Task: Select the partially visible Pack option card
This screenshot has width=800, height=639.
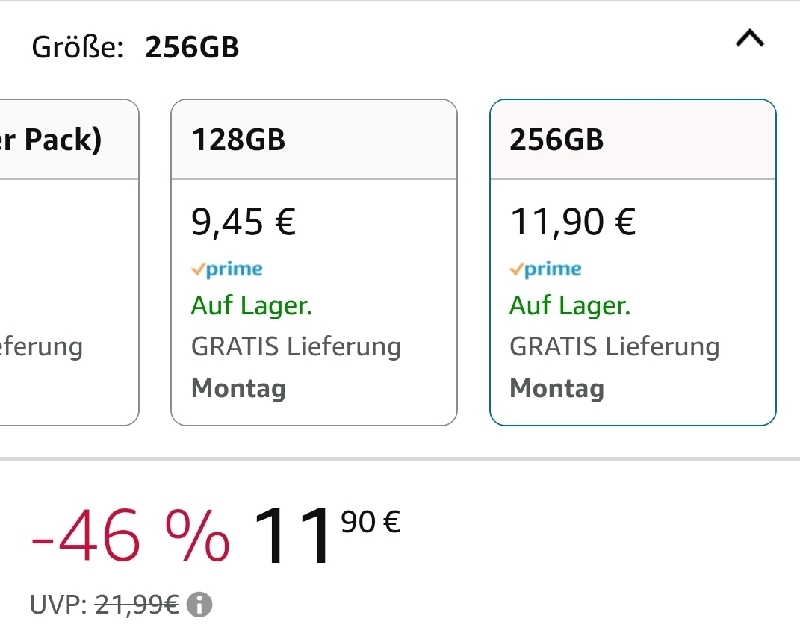Action: pos(69,262)
